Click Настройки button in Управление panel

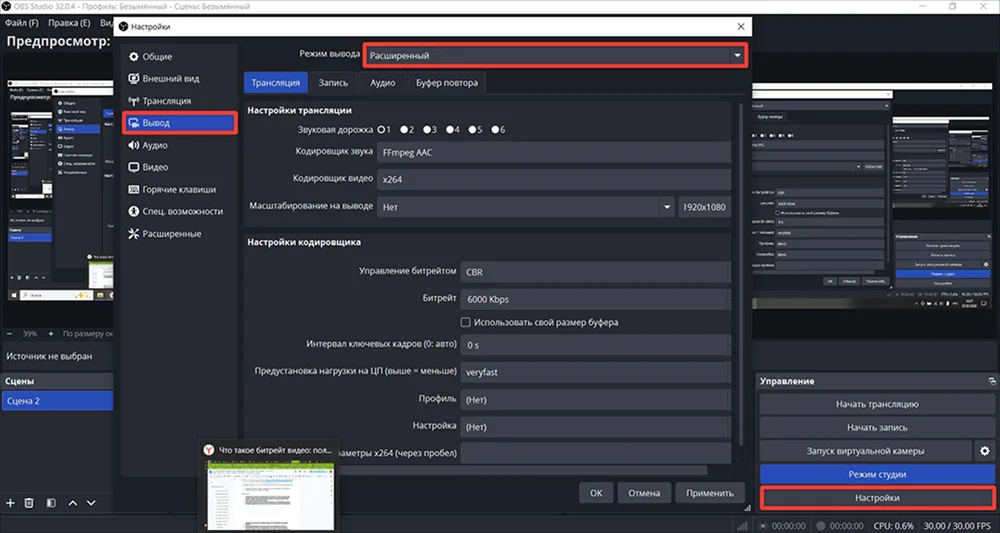(x=877, y=498)
